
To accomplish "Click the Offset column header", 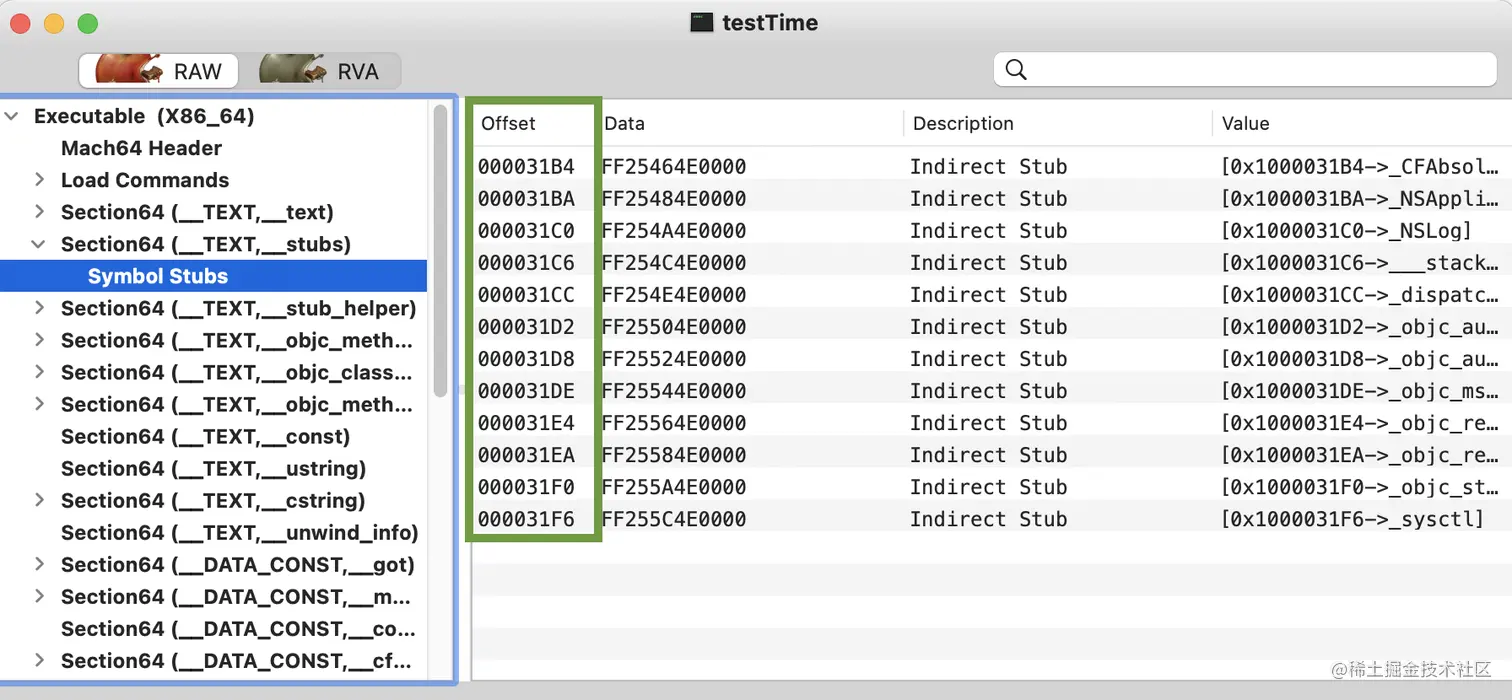I will pyautogui.click(x=508, y=123).
